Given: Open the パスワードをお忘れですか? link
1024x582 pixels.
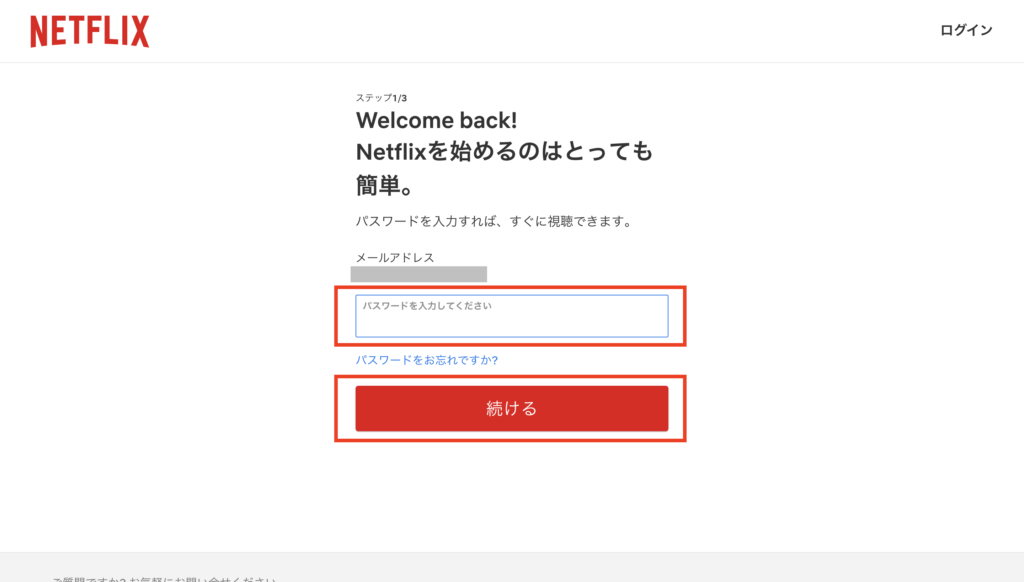Looking at the screenshot, I should pos(426,360).
